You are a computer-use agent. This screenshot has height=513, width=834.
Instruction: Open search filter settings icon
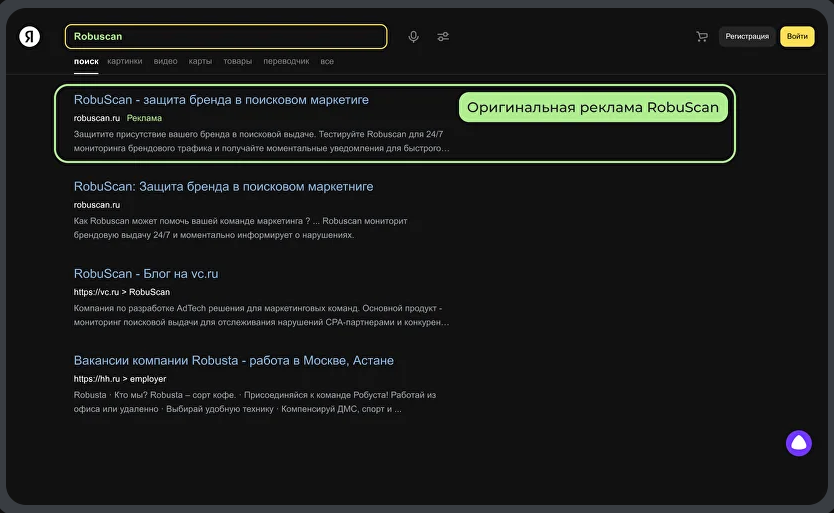(443, 37)
